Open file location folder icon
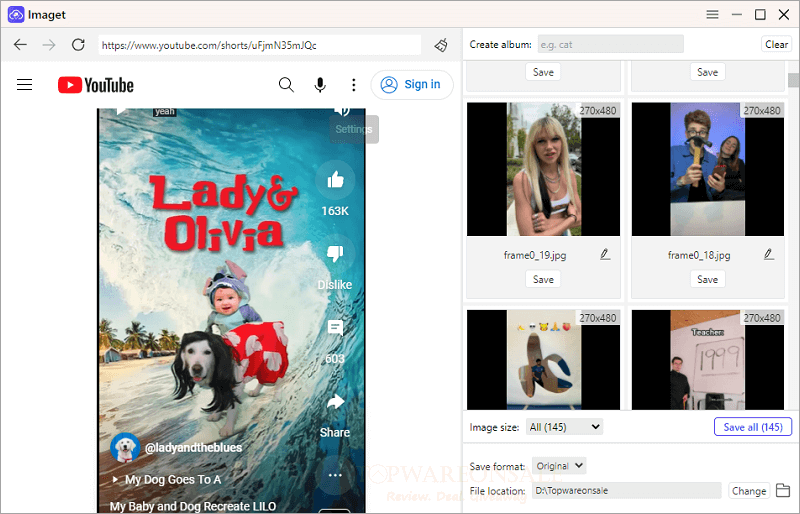 (783, 491)
